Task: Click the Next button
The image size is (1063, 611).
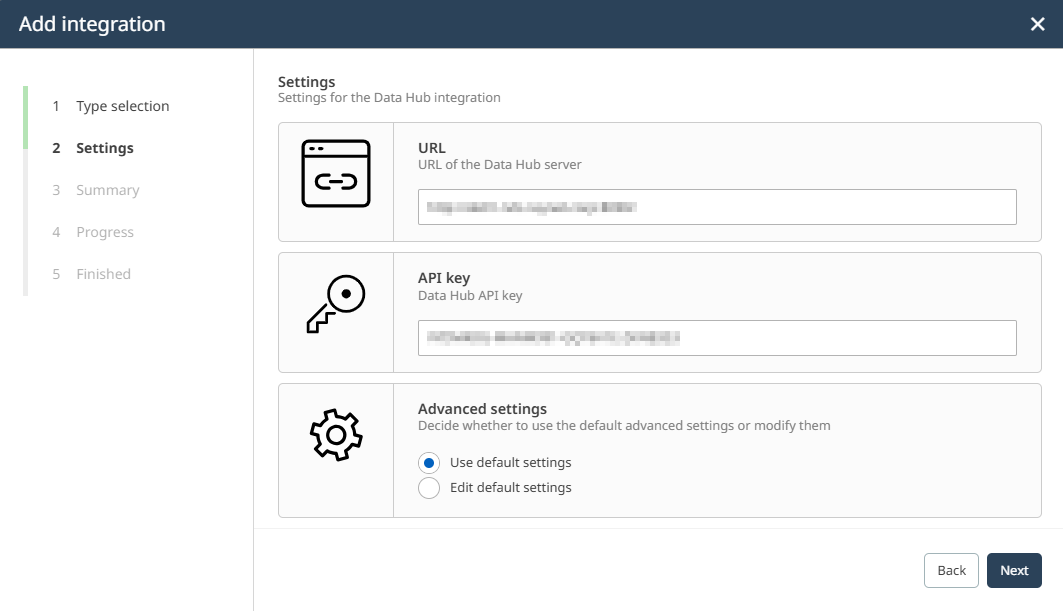Action: [x=1014, y=570]
